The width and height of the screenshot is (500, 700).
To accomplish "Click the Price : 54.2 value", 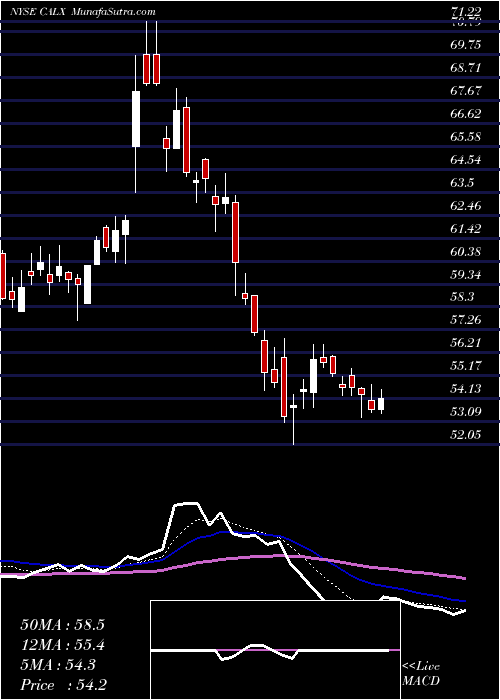I will click(x=62, y=685).
